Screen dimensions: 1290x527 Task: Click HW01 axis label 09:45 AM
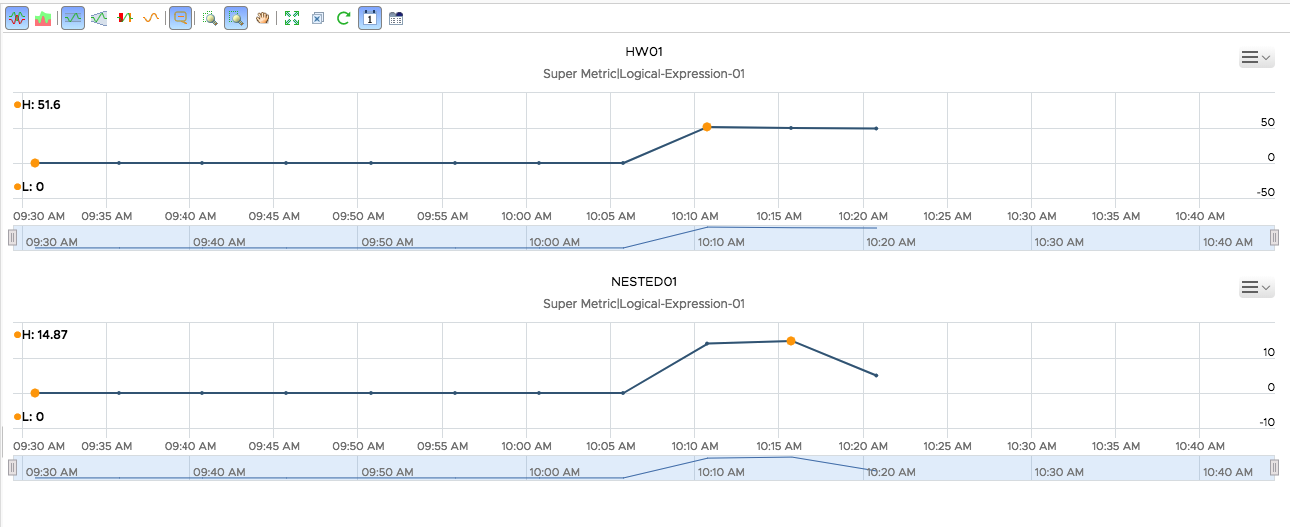(275, 216)
